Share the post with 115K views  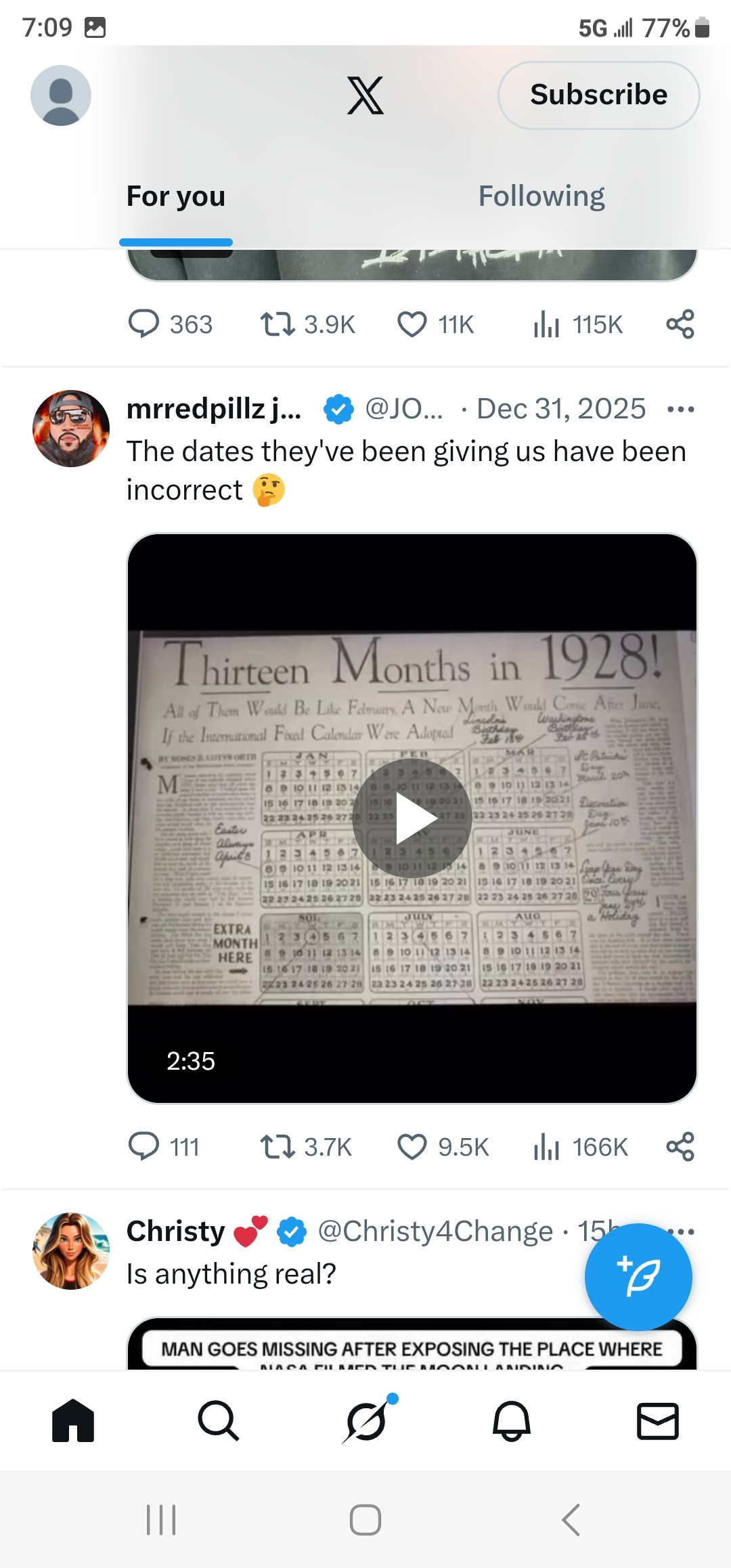(x=680, y=324)
